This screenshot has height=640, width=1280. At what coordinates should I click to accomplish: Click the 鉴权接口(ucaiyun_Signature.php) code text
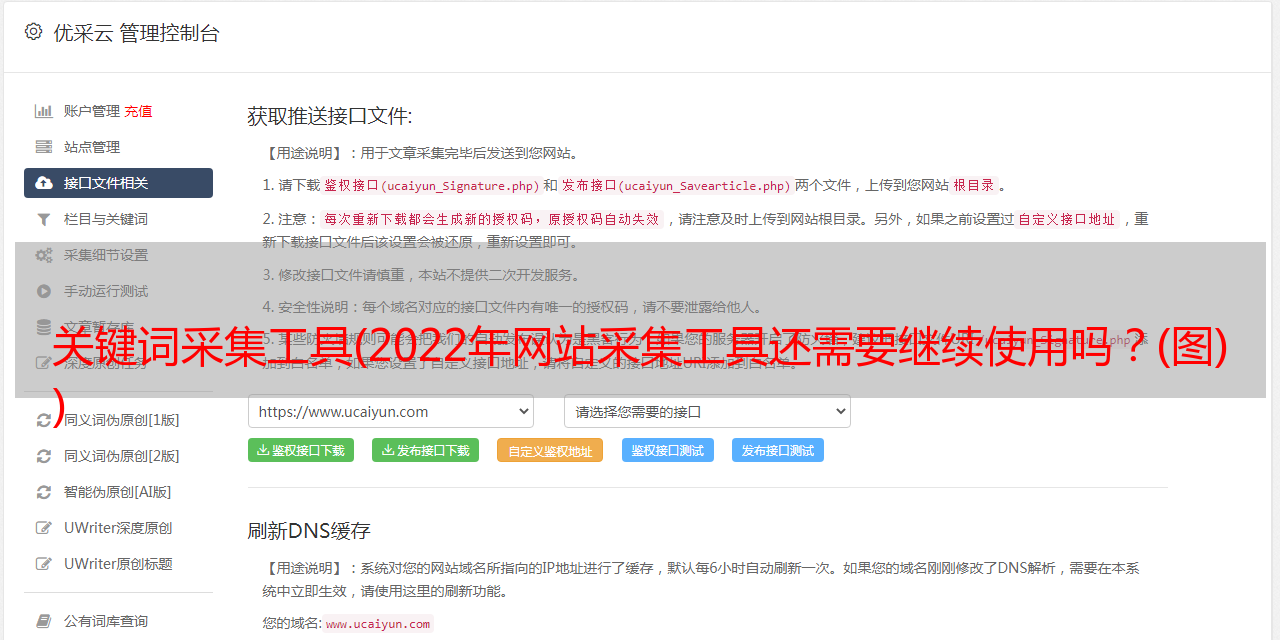(431, 185)
